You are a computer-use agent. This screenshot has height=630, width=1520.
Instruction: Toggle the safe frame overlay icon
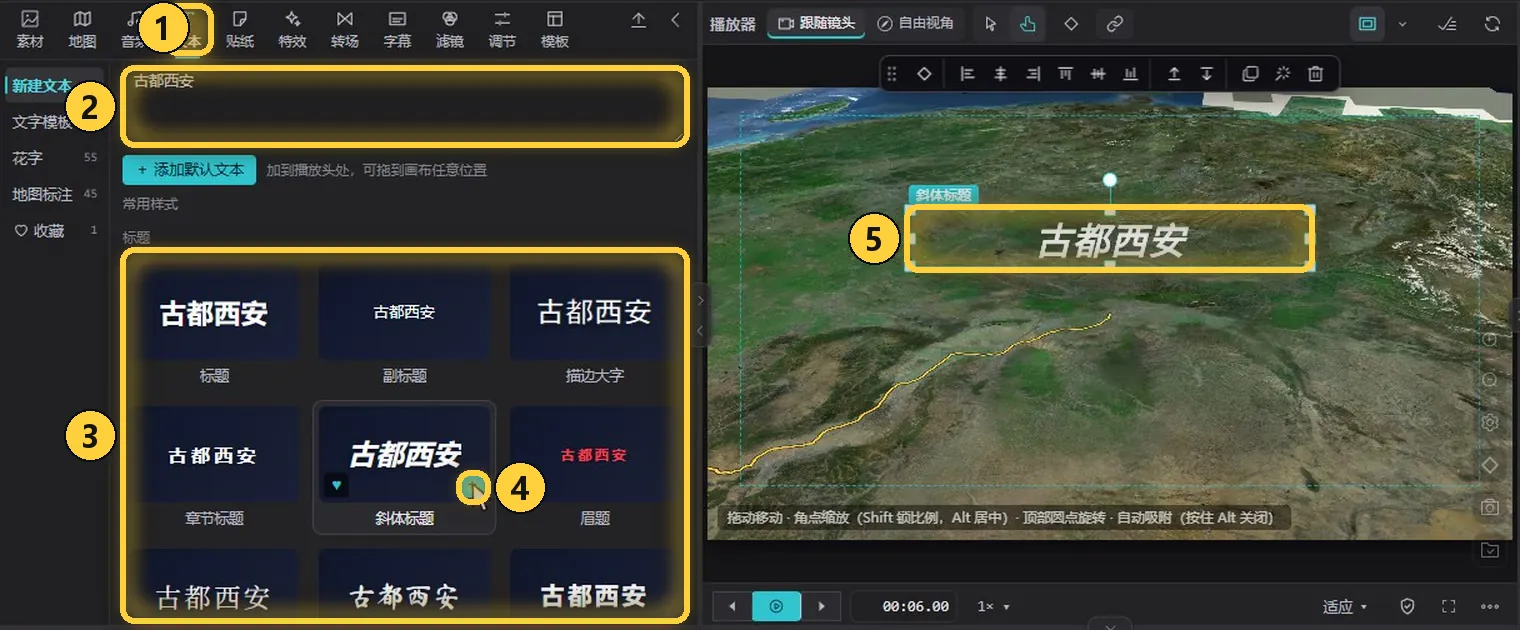[1367, 24]
